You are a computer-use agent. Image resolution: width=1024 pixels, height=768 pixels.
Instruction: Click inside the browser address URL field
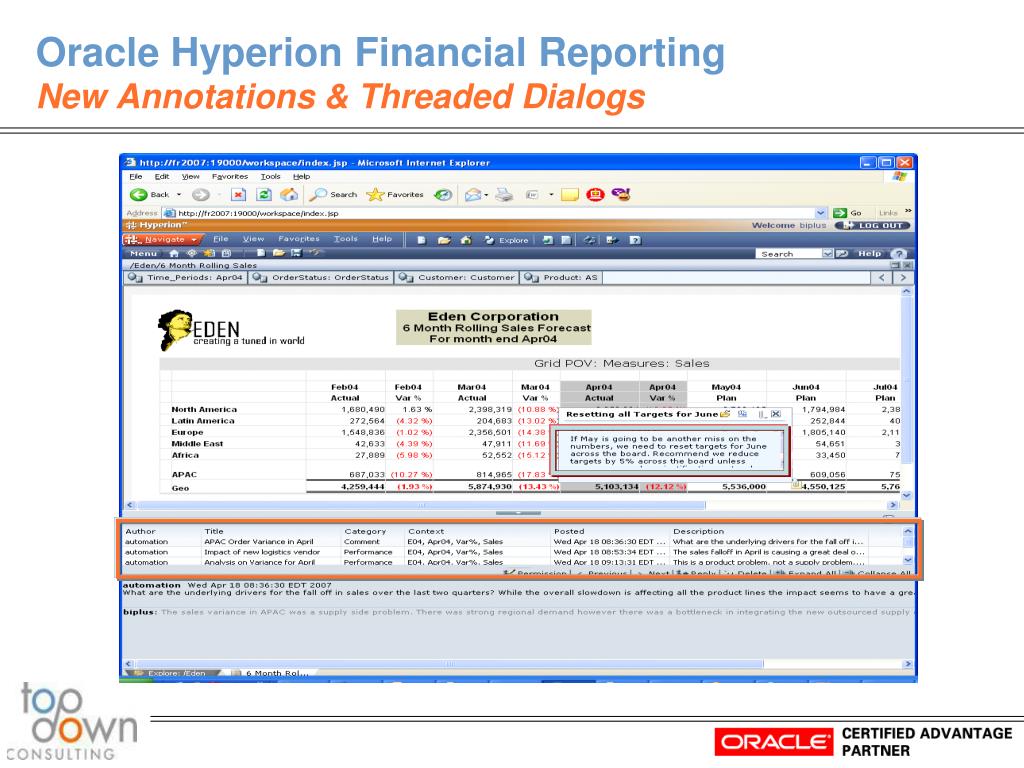496,213
